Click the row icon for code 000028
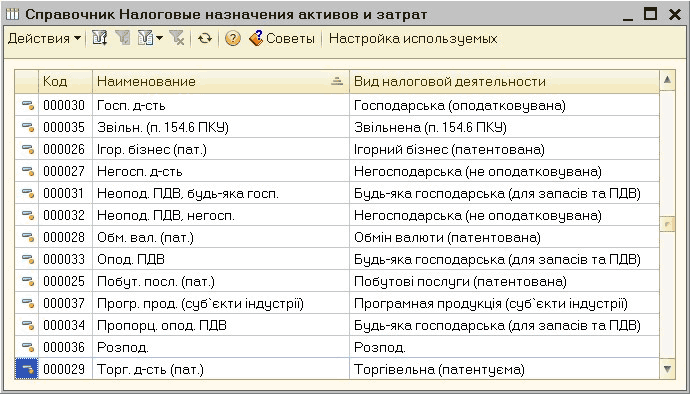This screenshot has height=394, width=690. (28, 237)
